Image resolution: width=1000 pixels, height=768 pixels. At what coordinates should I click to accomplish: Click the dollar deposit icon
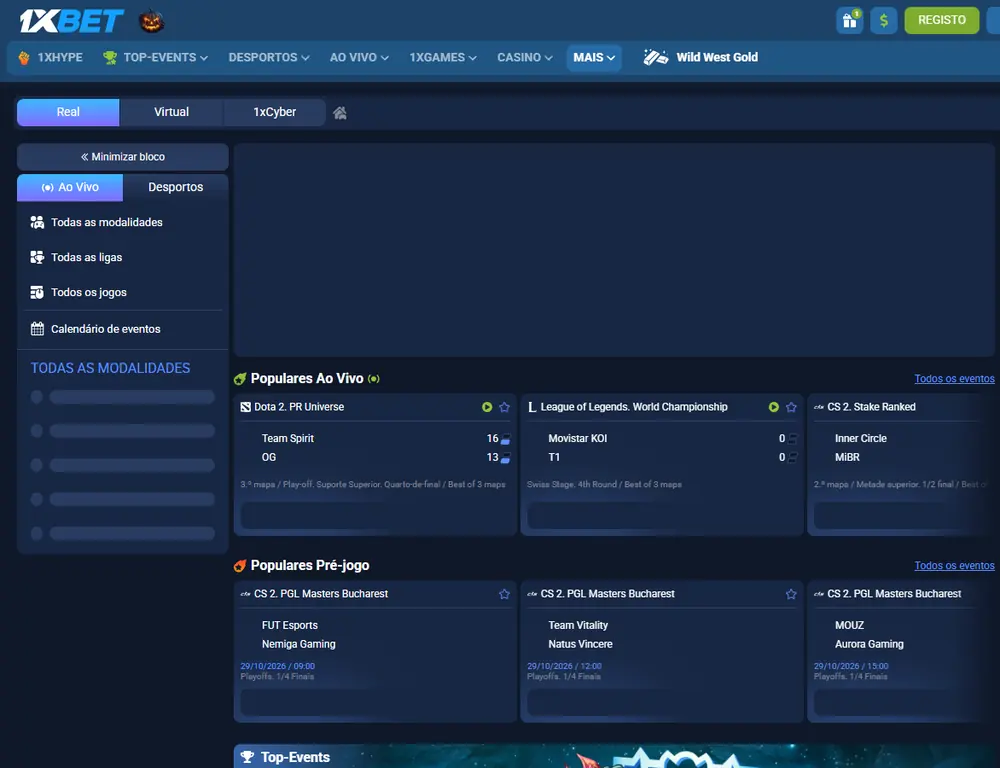click(883, 20)
